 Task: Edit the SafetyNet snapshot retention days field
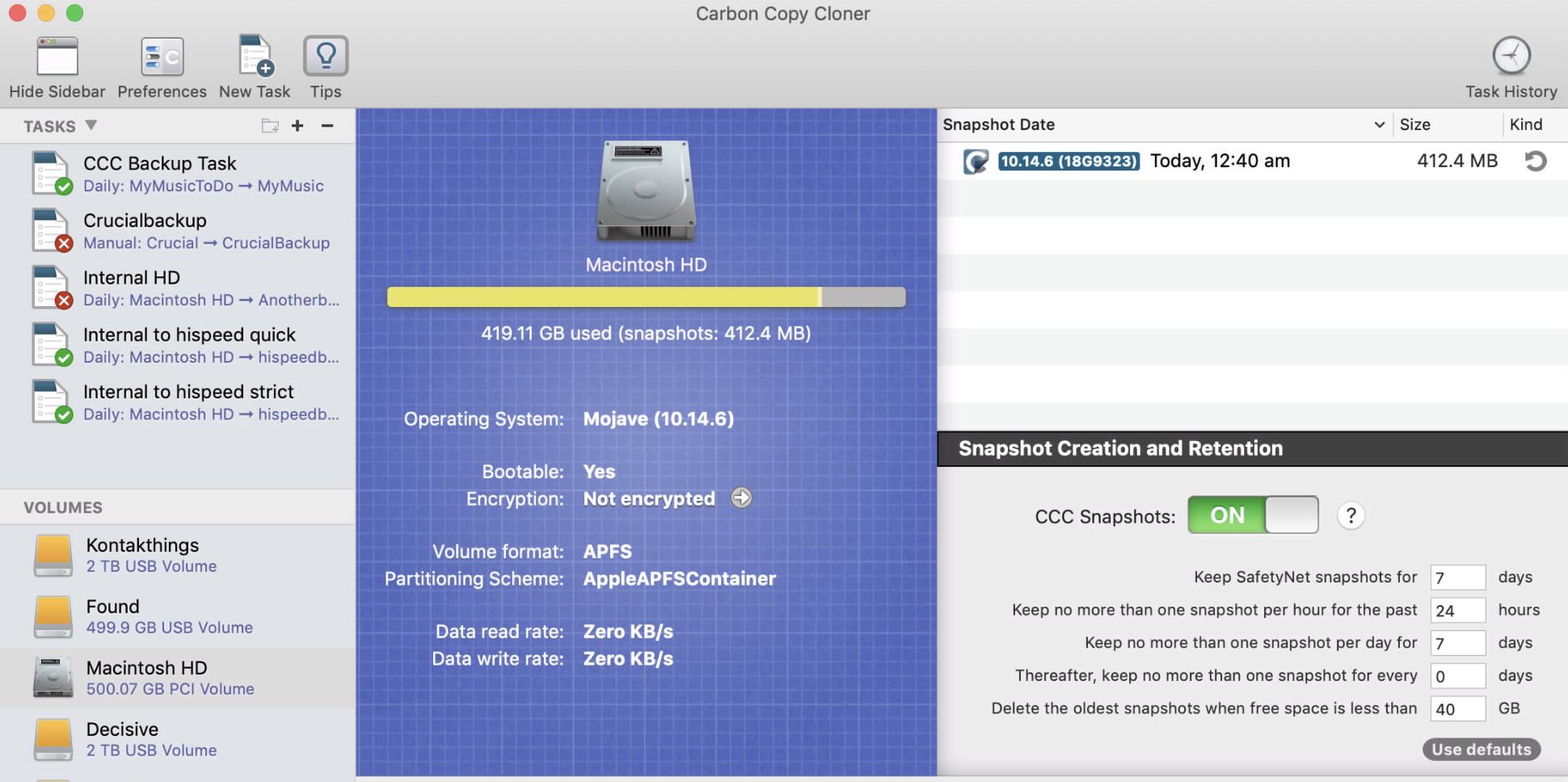tap(1457, 577)
